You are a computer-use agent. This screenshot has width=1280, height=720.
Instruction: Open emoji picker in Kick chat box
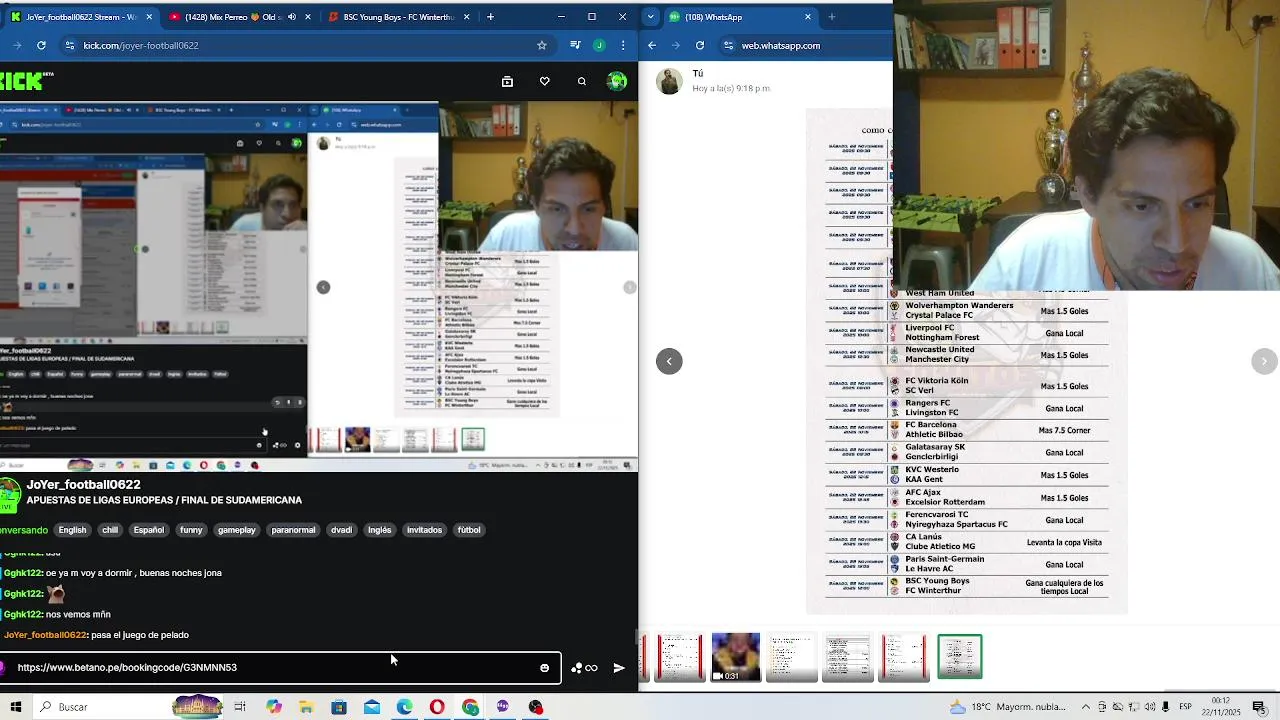(545, 668)
